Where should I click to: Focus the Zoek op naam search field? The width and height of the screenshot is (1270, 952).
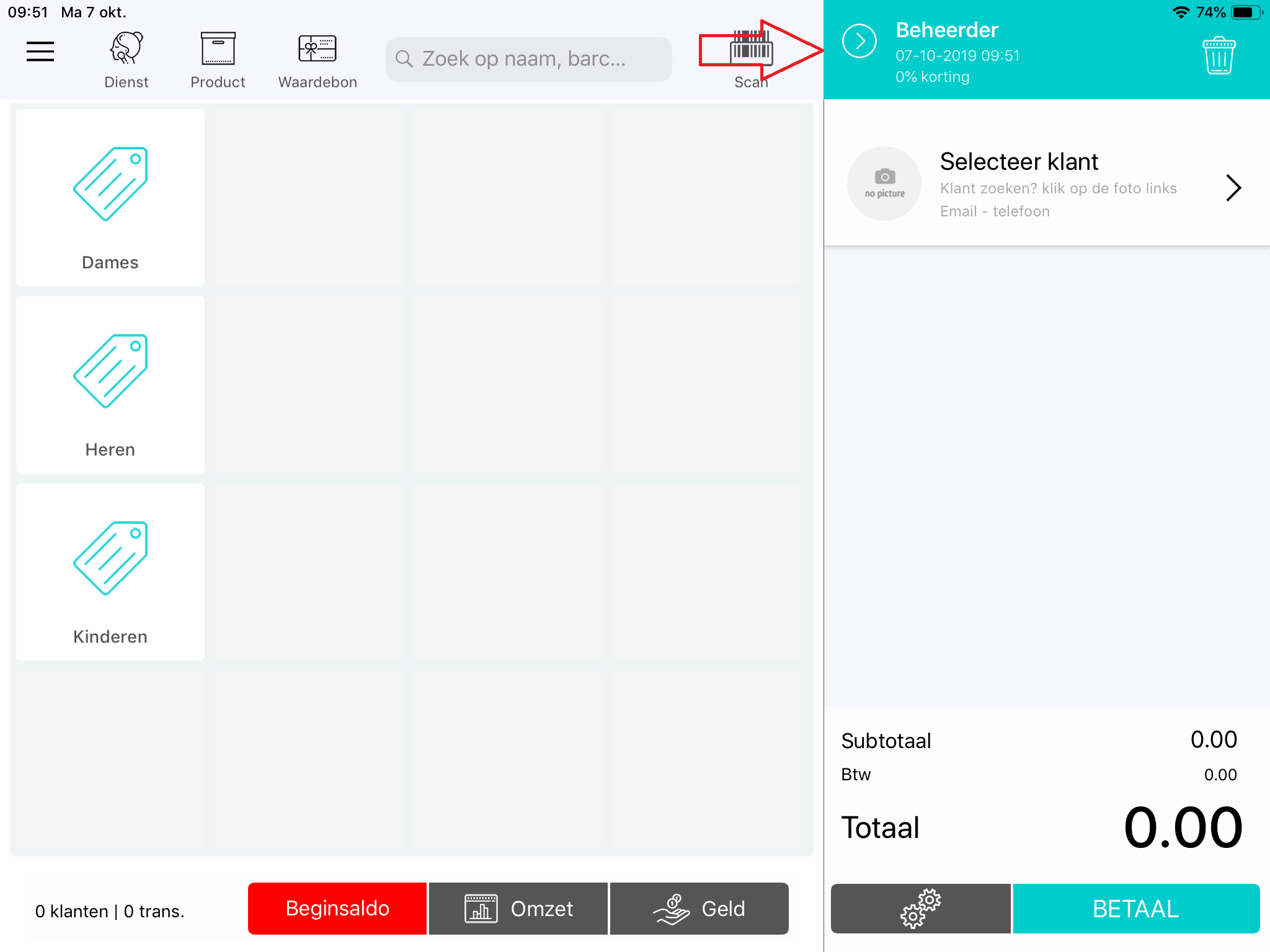point(528,59)
